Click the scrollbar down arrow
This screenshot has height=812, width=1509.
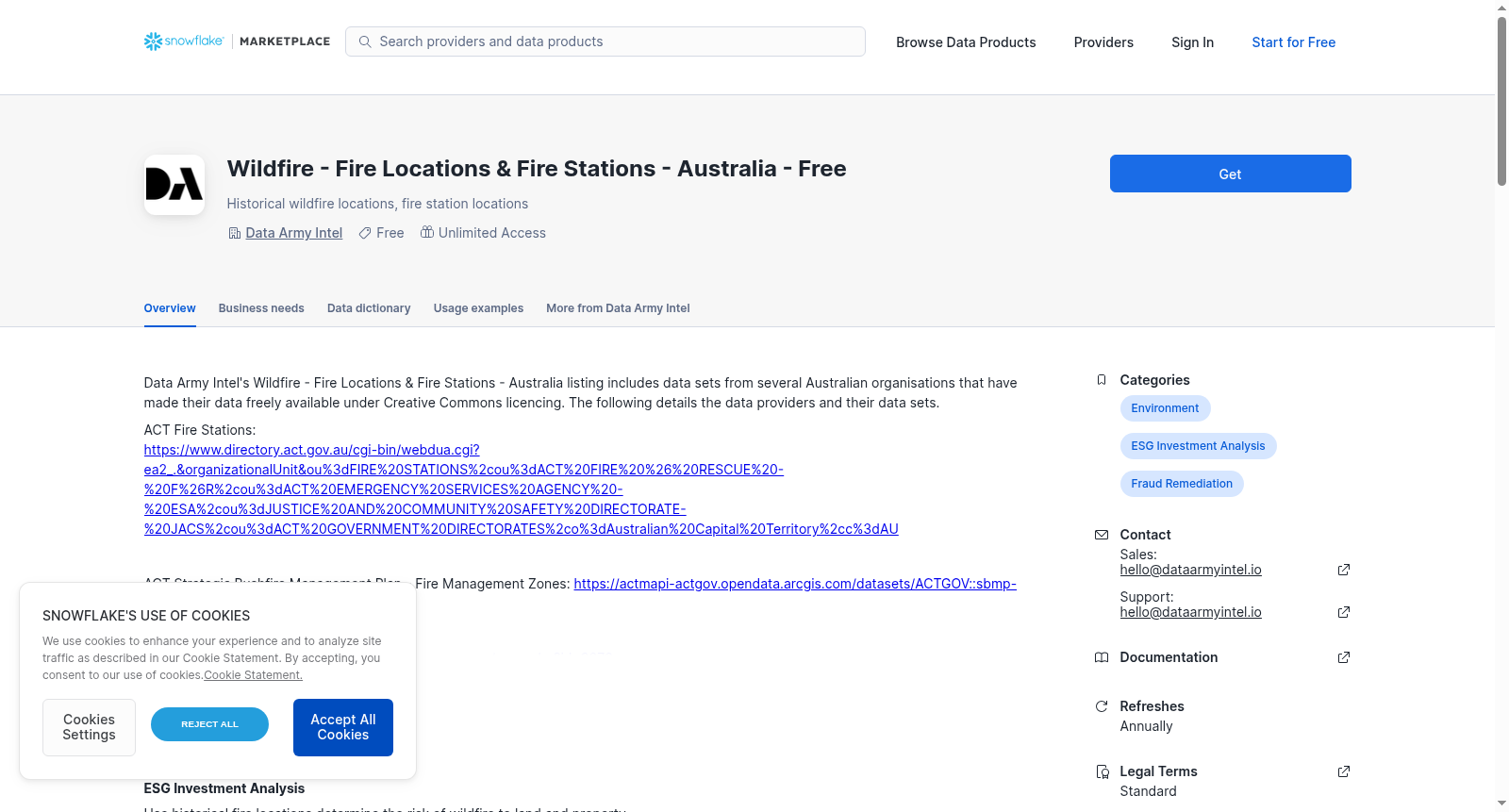click(1501, 804)
